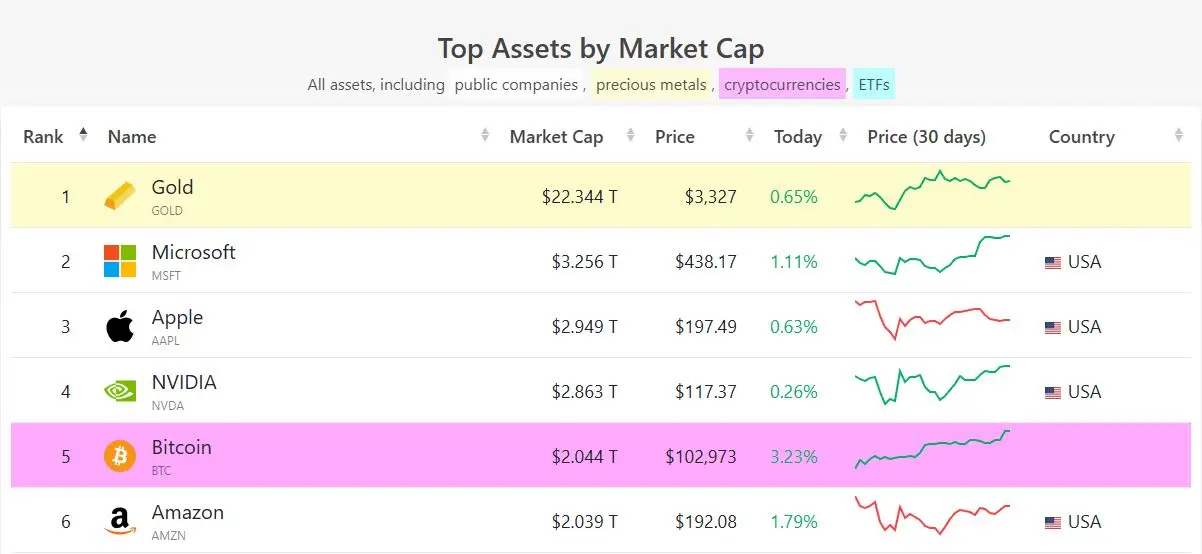
Task: Click the Microsoft logo icon
Action: coord(120,261)
